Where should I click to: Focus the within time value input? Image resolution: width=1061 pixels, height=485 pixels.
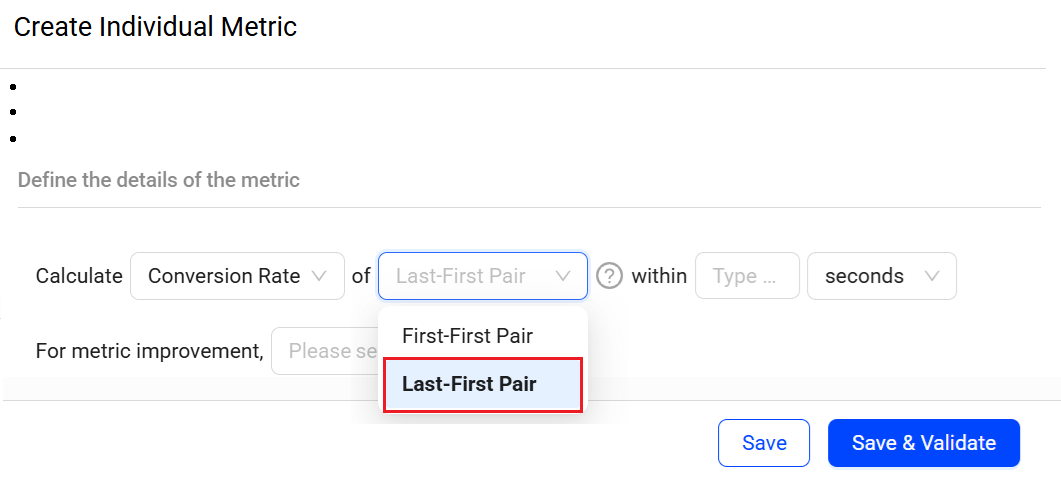coord(747,276)
